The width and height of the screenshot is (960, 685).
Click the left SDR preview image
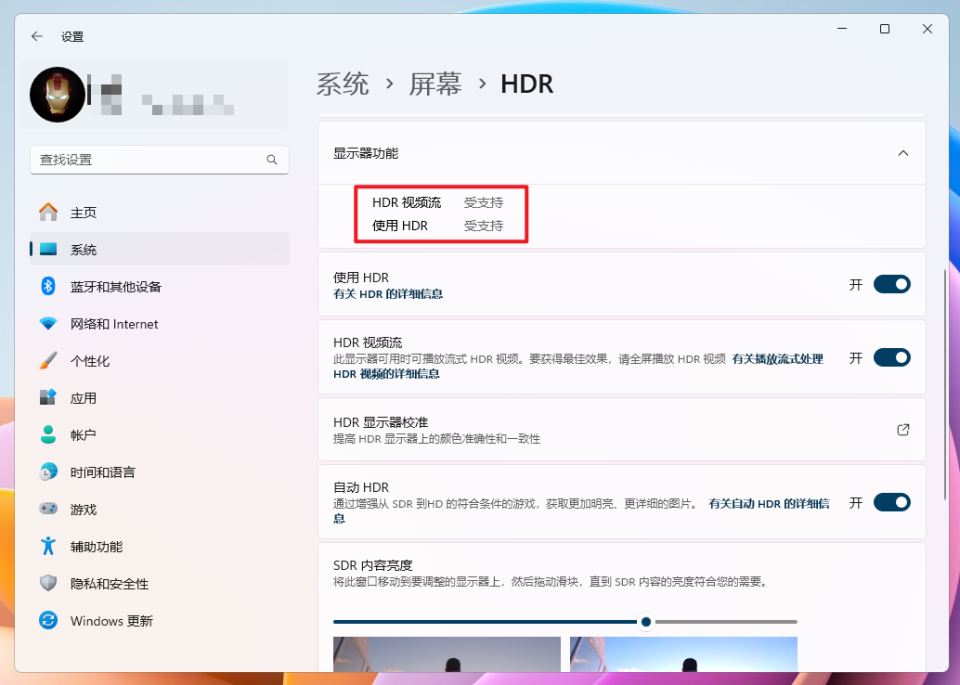[x=447, y=654]
